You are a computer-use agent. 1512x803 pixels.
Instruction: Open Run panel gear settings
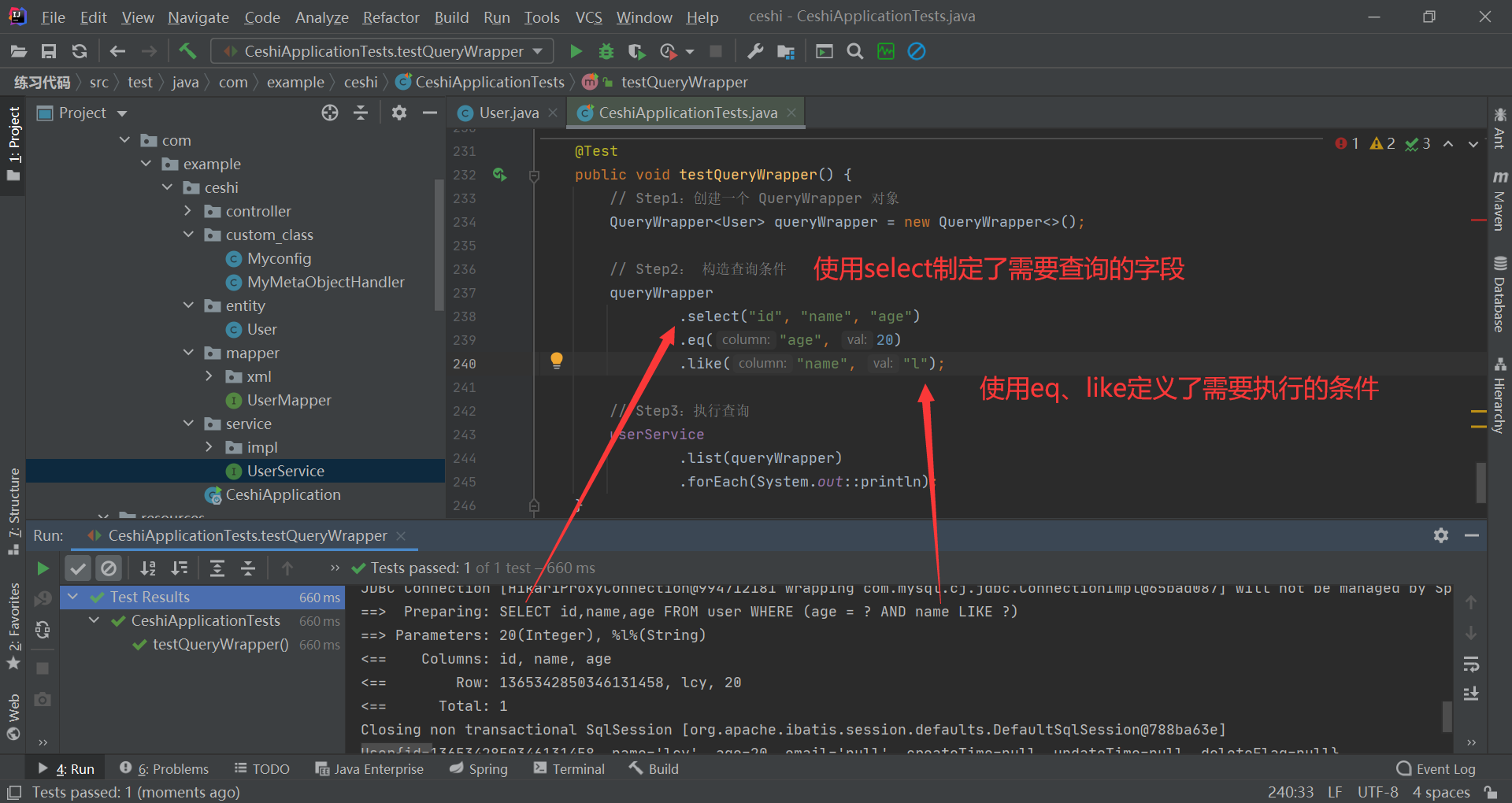(1441, 535)
